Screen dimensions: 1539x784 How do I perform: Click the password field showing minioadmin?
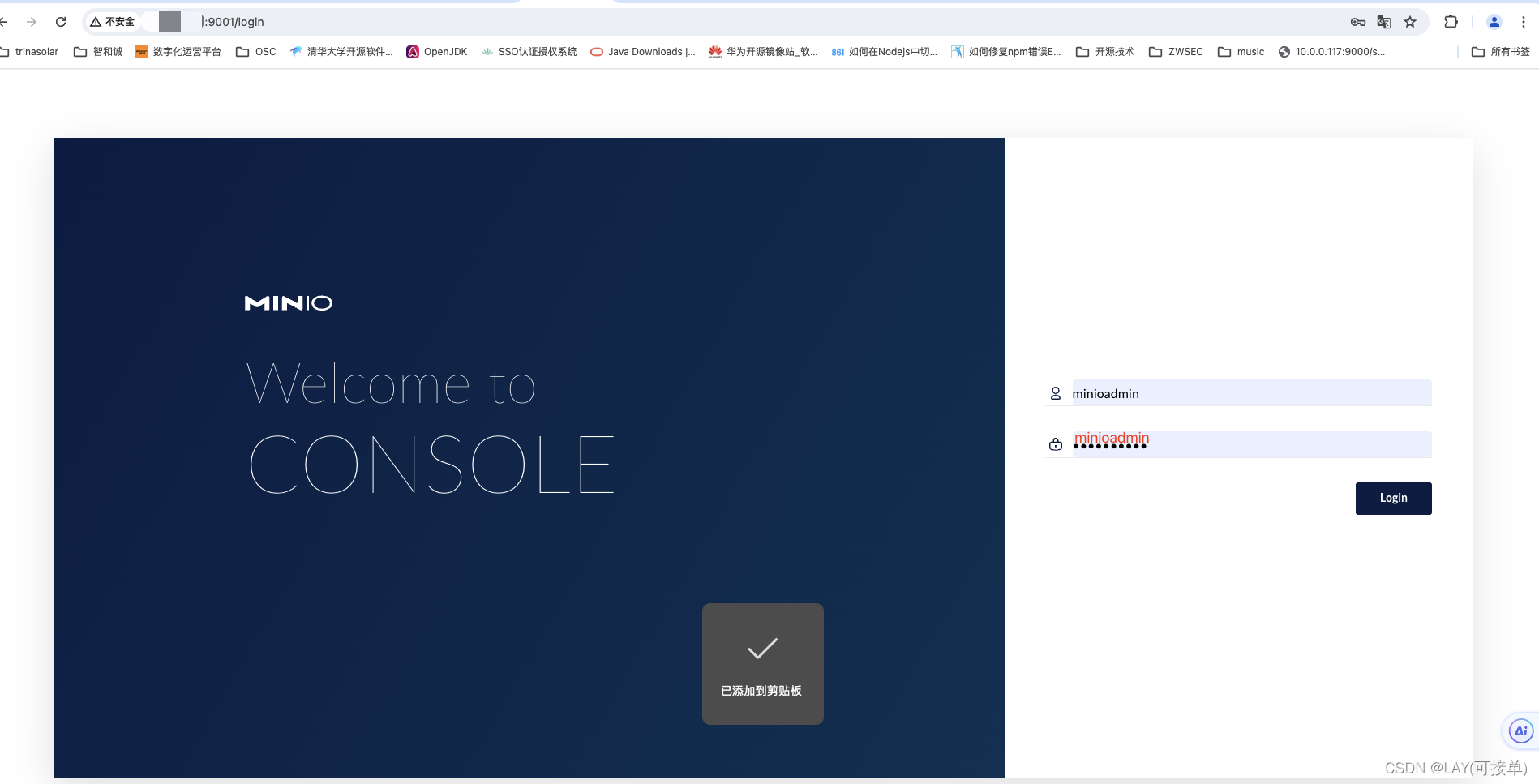coord(1249,444)
